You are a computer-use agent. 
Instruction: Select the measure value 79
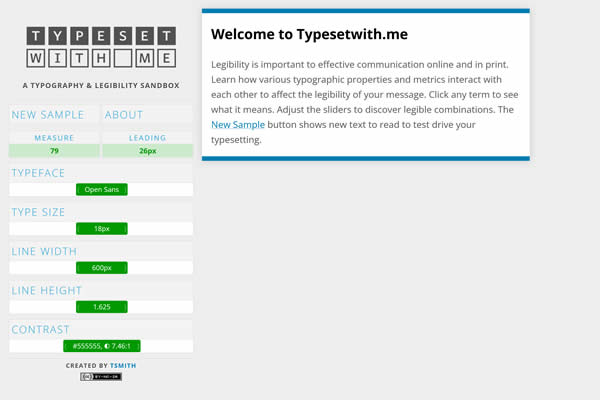click(54, 151)
